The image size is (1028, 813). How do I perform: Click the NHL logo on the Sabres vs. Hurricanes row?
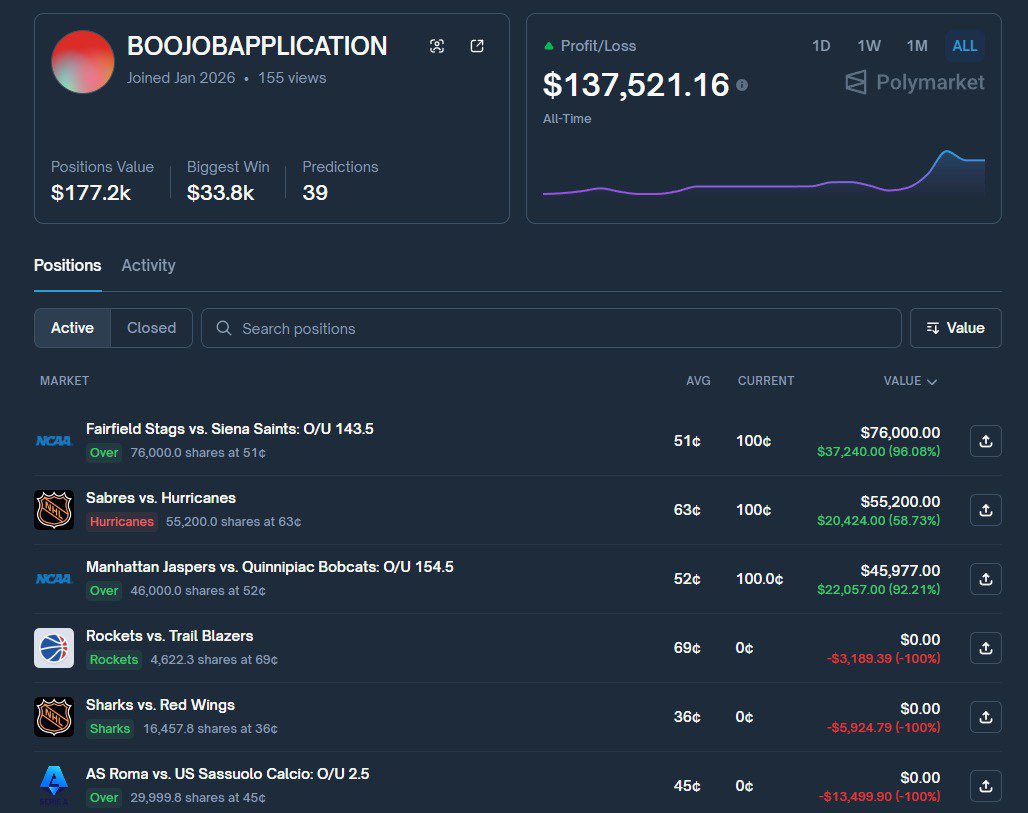54,510
